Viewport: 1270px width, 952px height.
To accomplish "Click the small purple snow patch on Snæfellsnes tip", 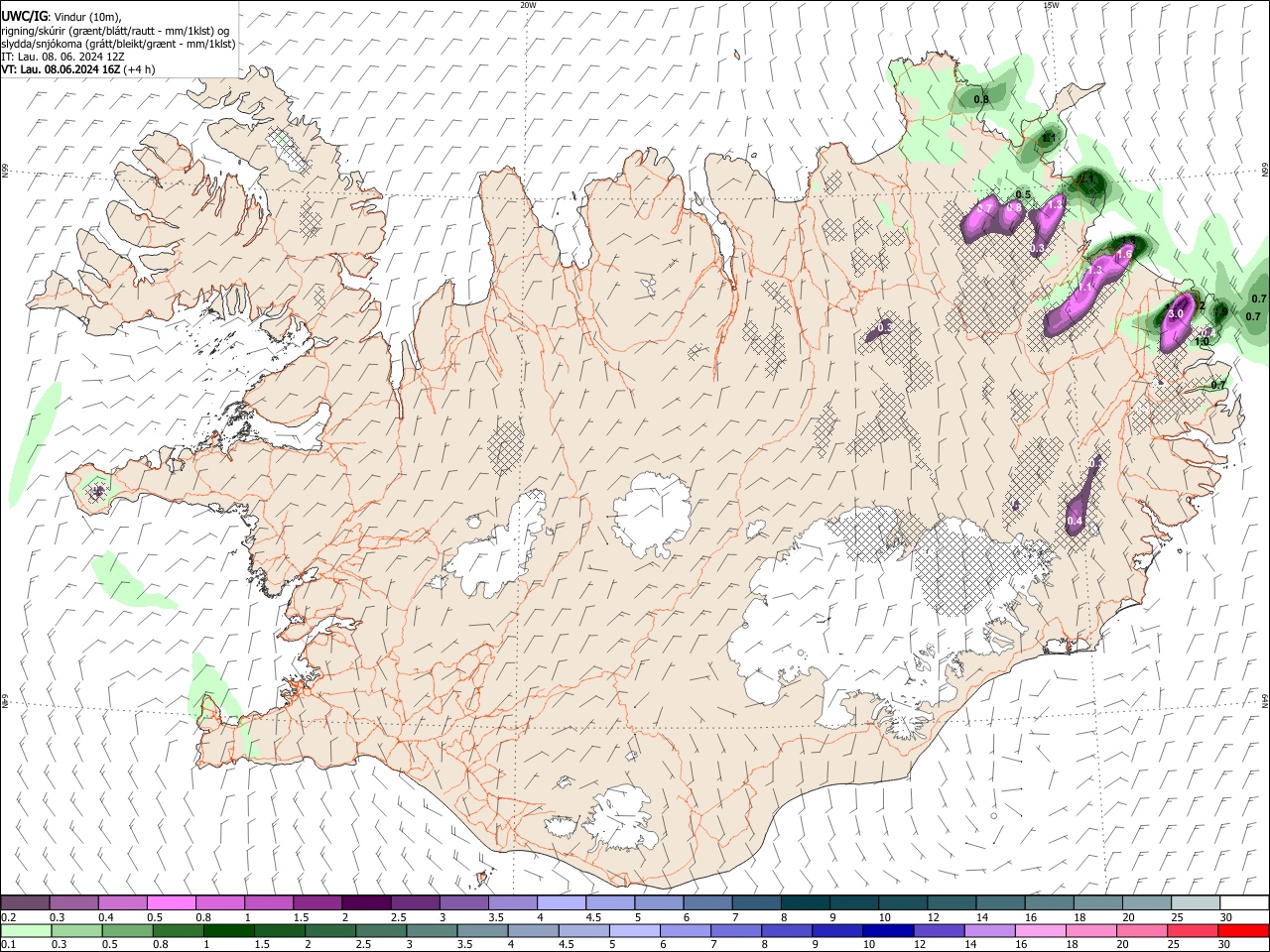I will 97,490.
